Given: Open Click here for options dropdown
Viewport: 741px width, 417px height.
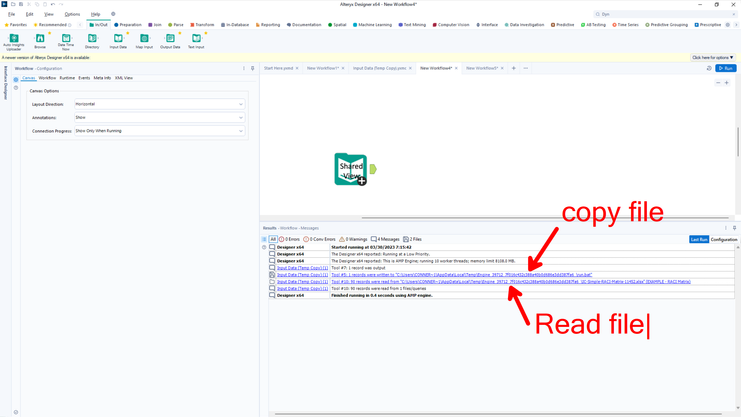Looking at the screenshot, I should 712,57.
